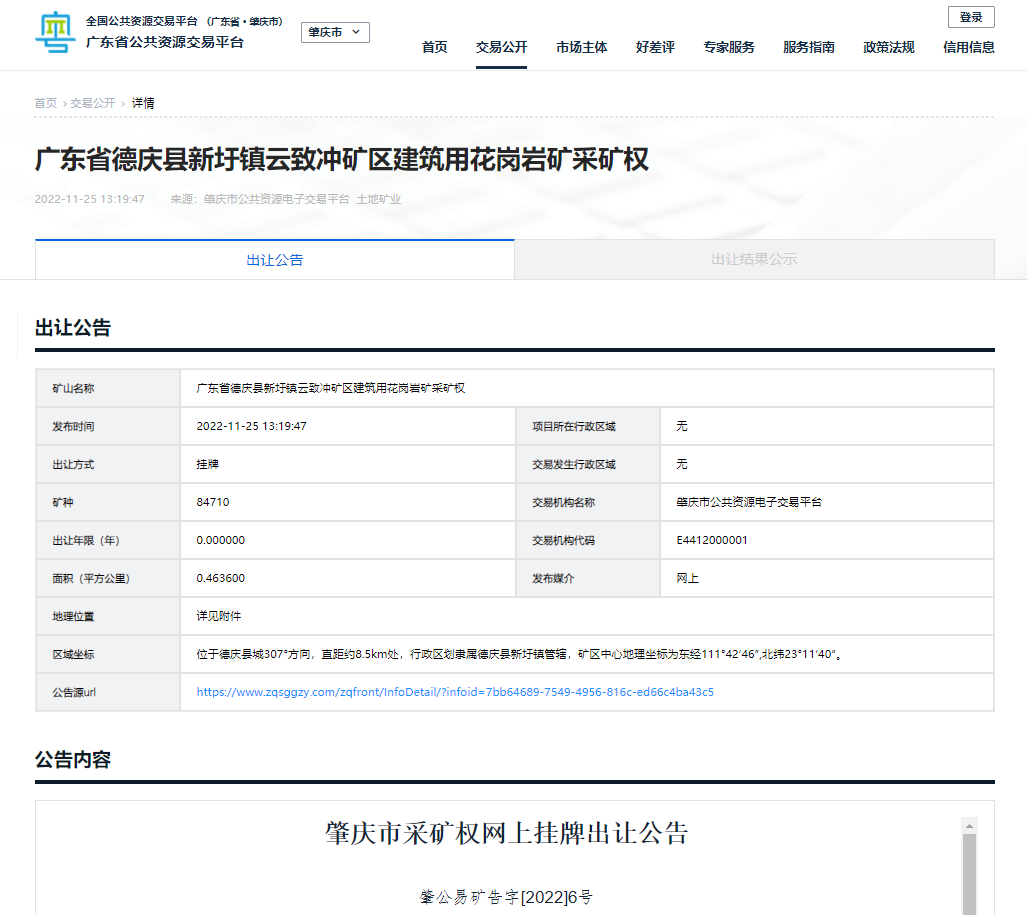
Task: Click scrollbar up arrow in announcement panel
Action: 968,826
